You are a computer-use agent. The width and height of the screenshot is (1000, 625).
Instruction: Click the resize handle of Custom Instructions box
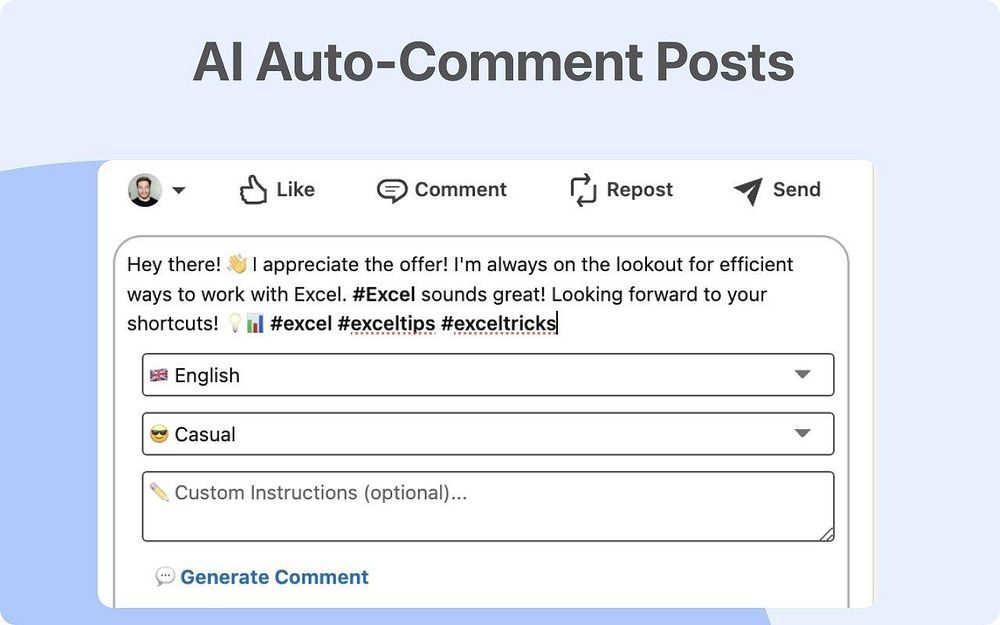click(826, 534)
